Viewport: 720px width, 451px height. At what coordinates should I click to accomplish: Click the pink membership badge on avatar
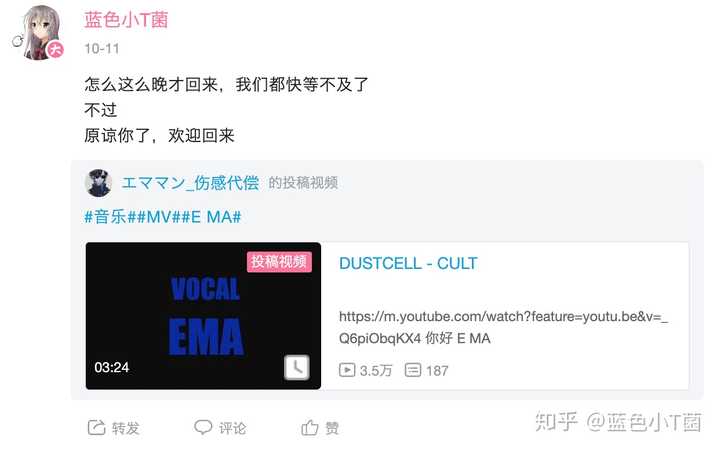[x=56, y=49]
